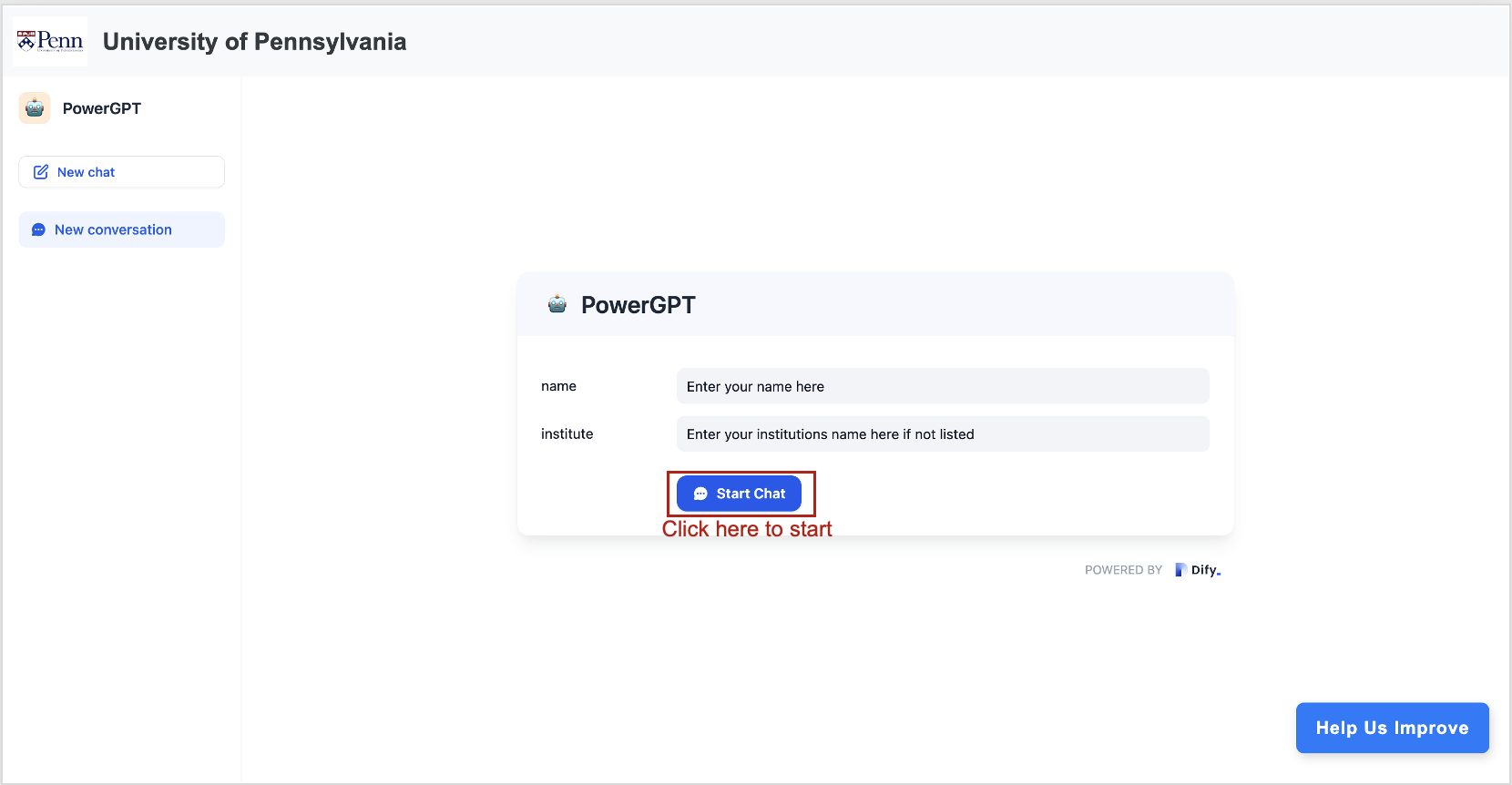Click the 'institute' field label
This screenshot has width=1512, height=785.
tap(567, 434)
